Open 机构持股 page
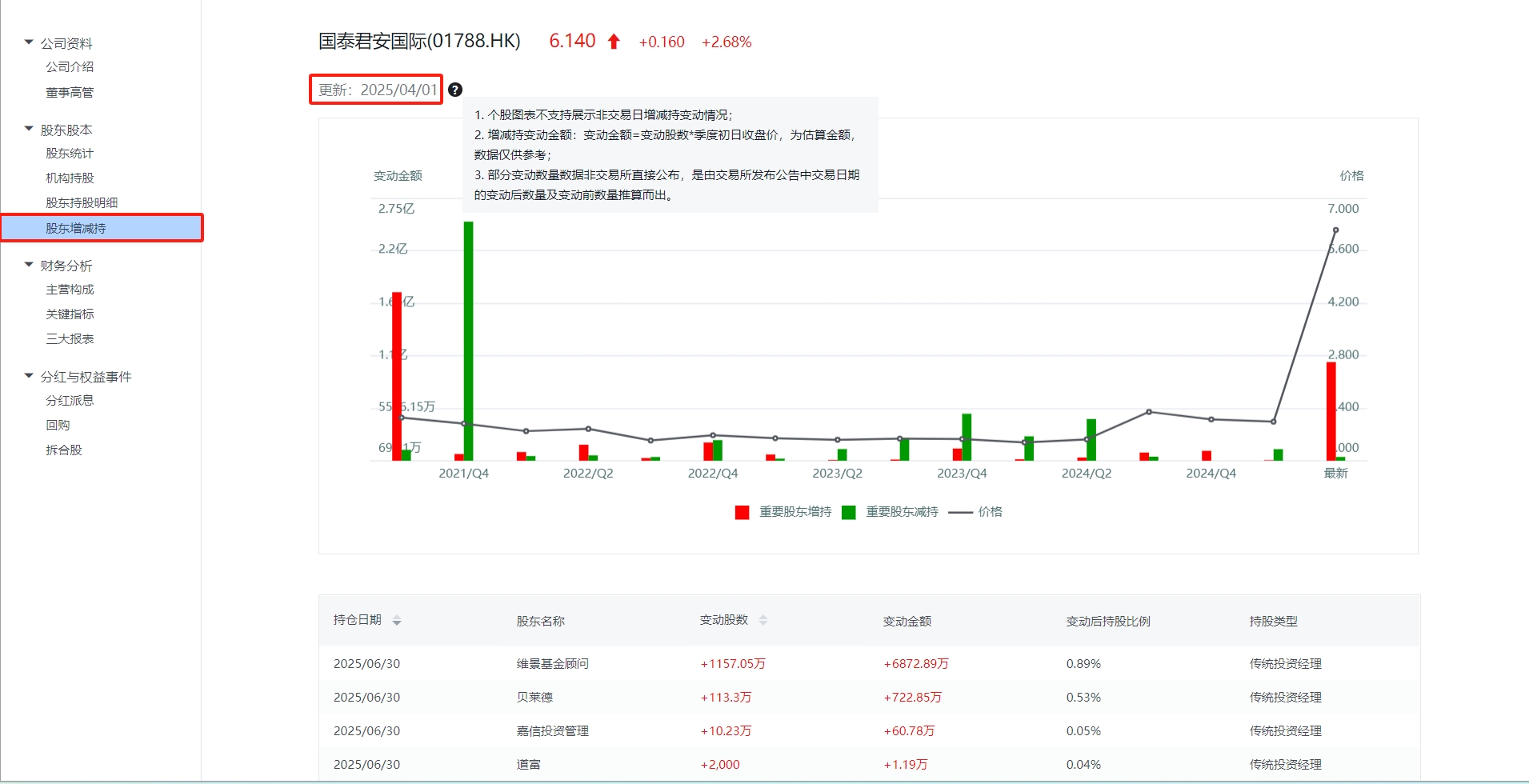The width and height of the screenshot is (1529, 784). pos(70,178)
